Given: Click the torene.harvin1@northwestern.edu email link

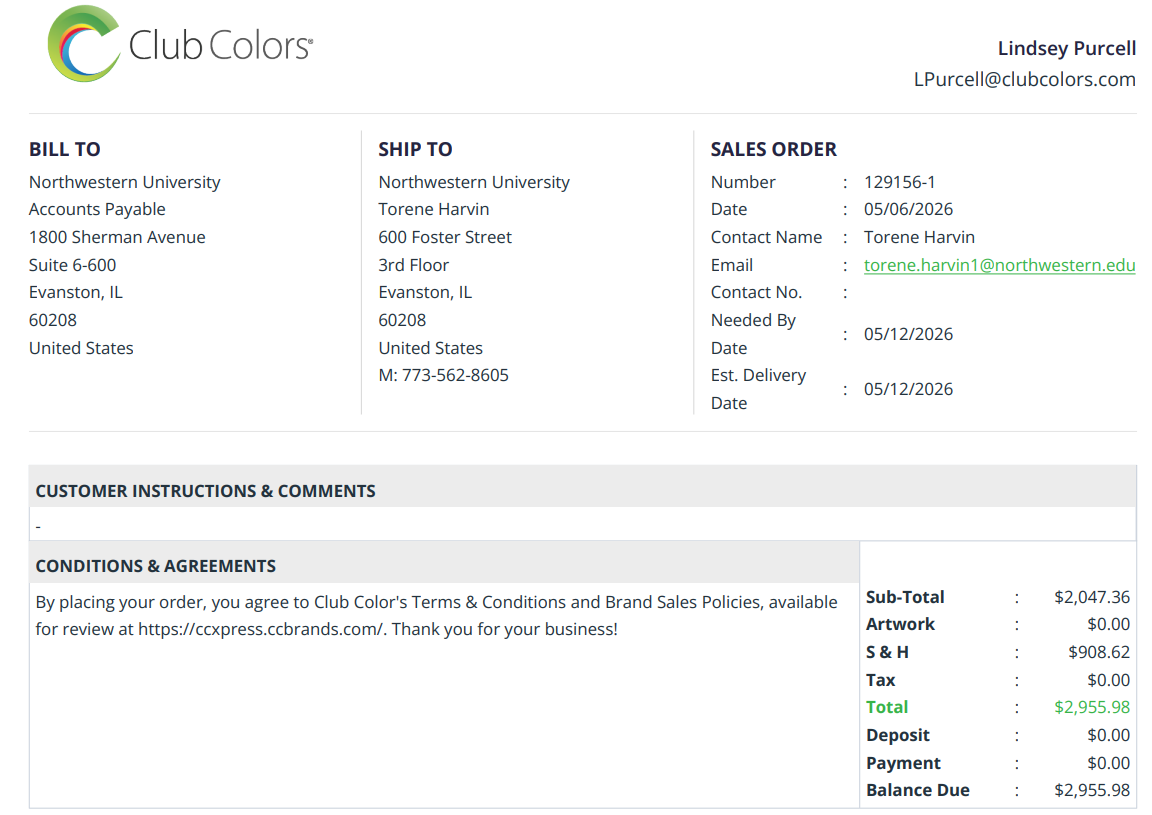Looking at the screenshot, I should [999, 265].
